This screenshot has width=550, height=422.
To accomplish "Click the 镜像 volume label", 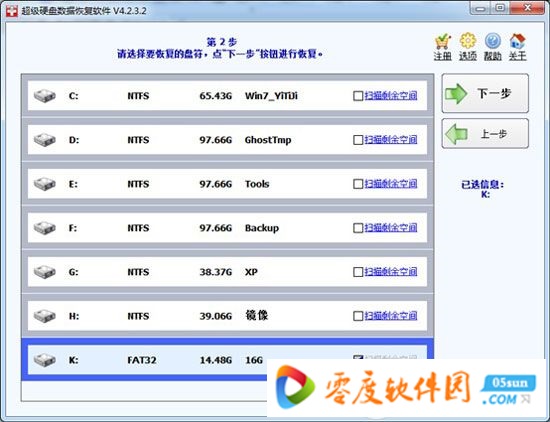I will (x=256, y=315).
